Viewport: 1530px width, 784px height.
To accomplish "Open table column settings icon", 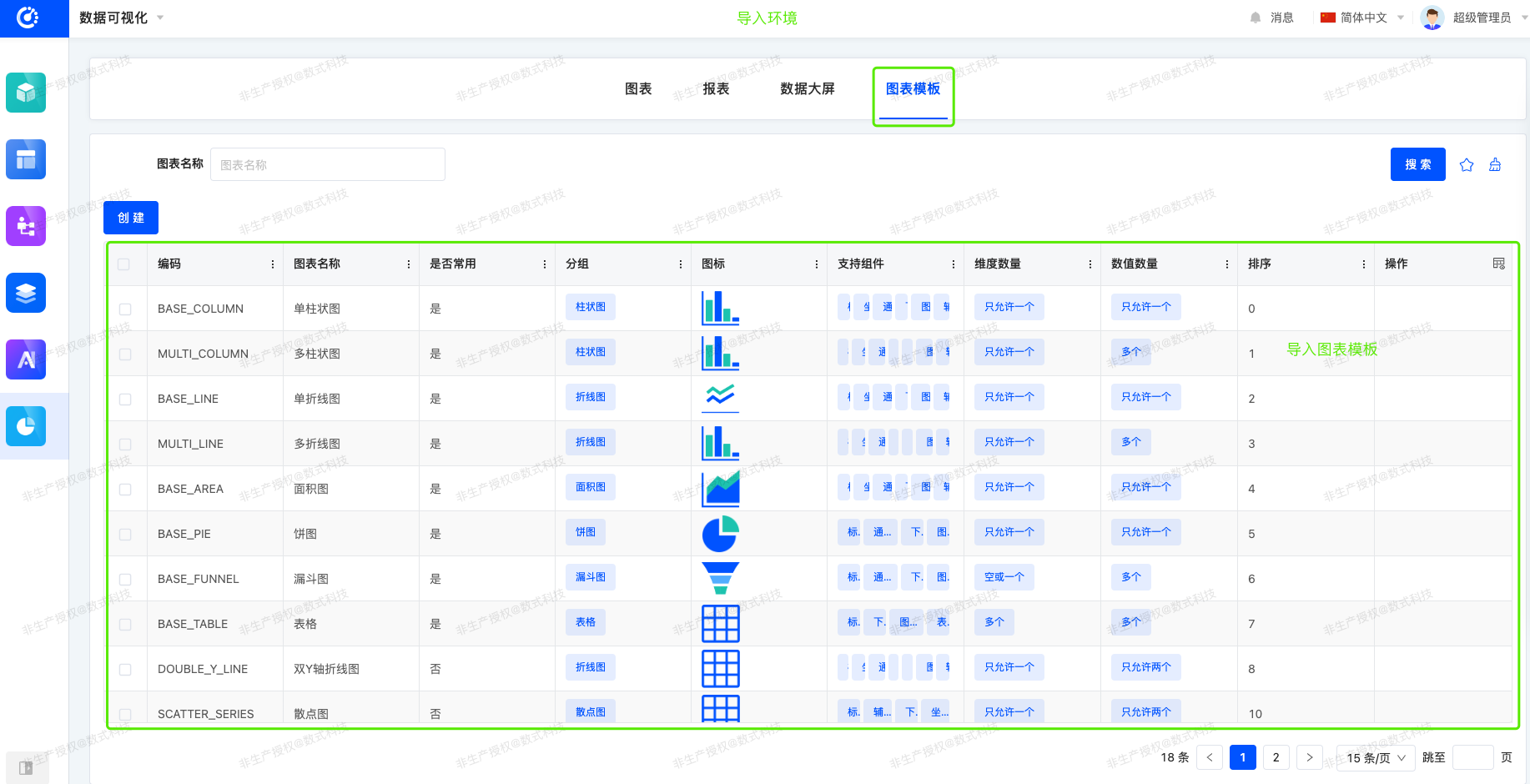I will [1499, 264].
